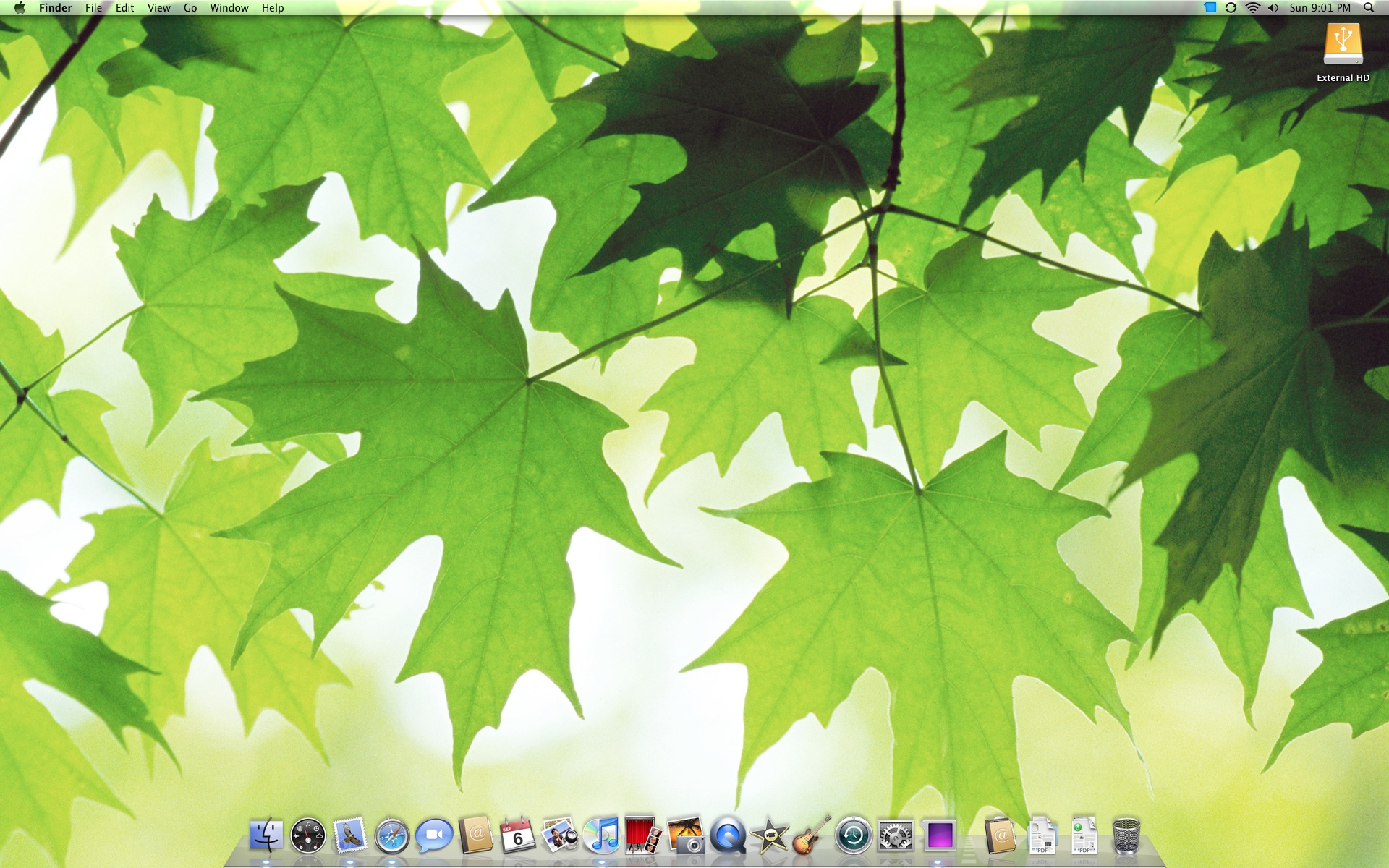This screenshot has height=868, width=1389.
Task: Open iCal calendar showing 6
Action: click(518, 835)
